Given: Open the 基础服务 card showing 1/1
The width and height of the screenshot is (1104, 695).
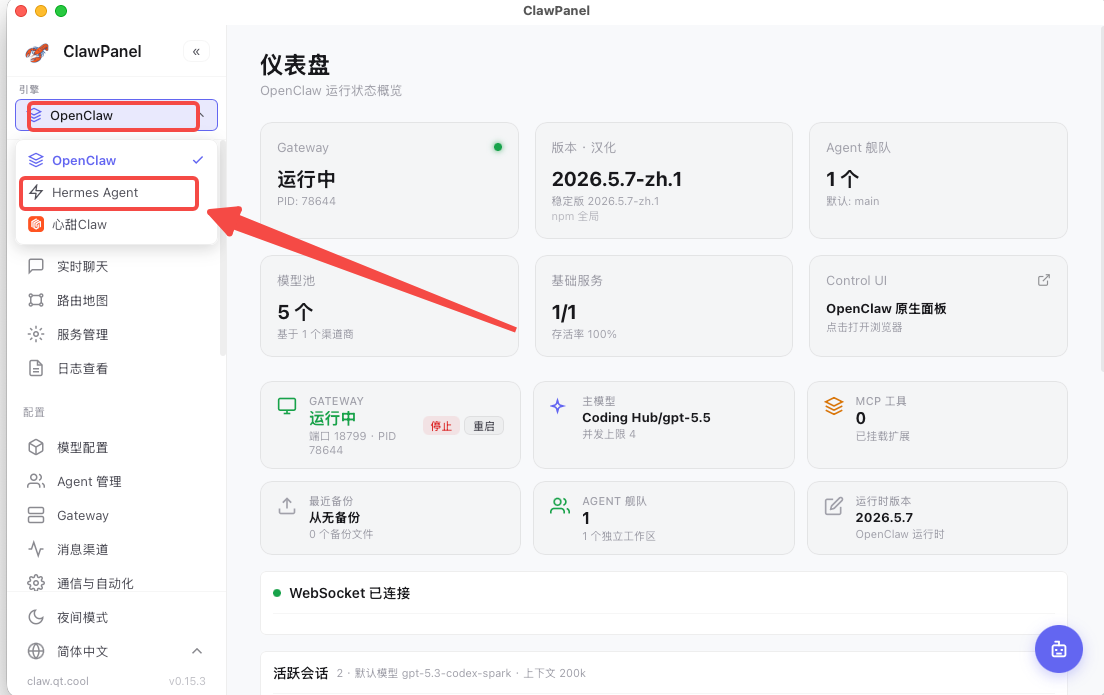Looking at the screenshot, I should [664, 306].
